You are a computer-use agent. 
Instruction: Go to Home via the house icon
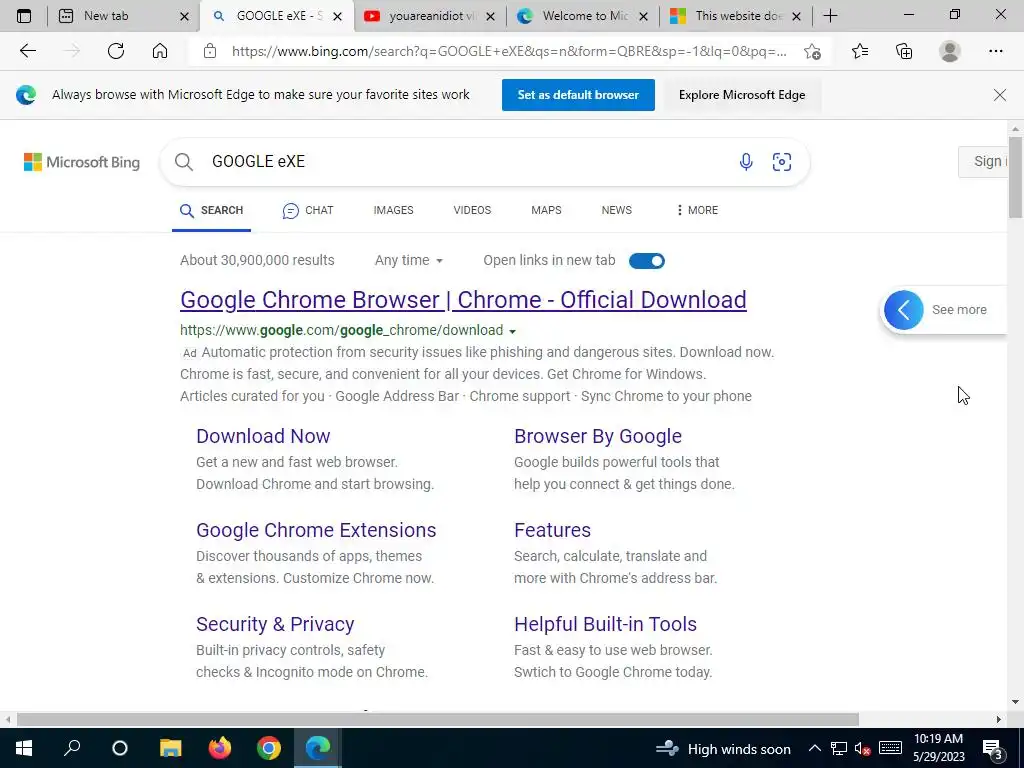[160, 51]
